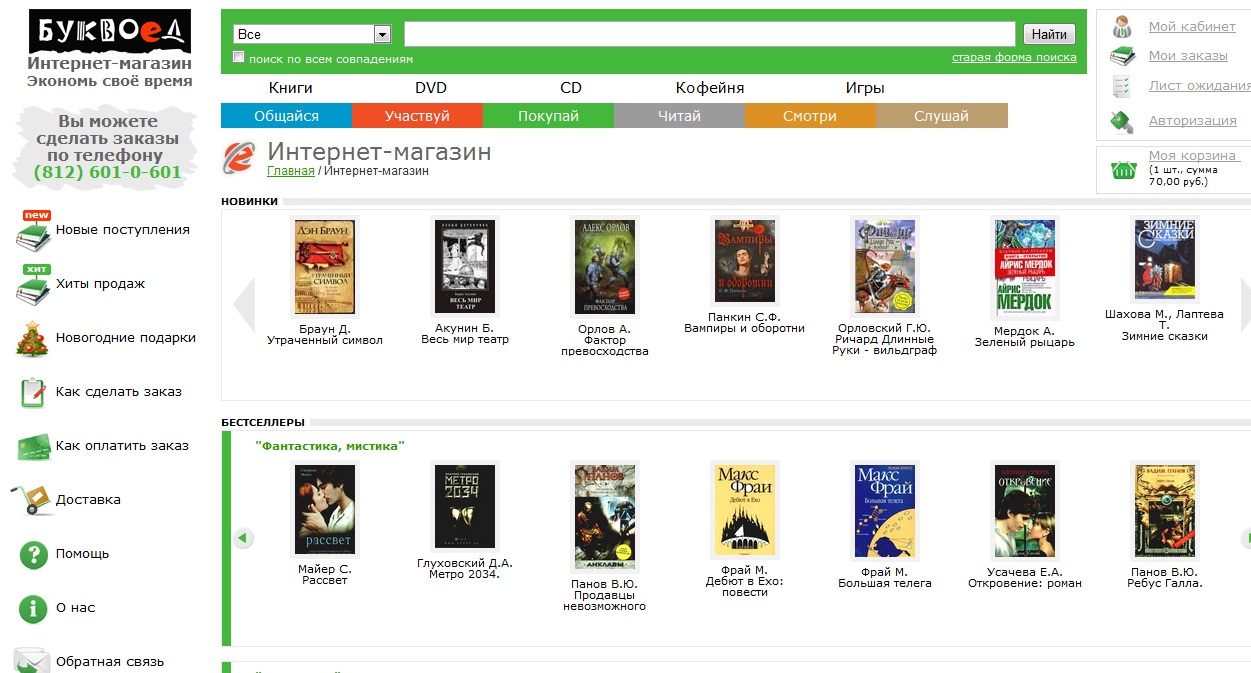Open Новые поступления book icon
Screen dimensions: 1251x673
tap(33, 230)
